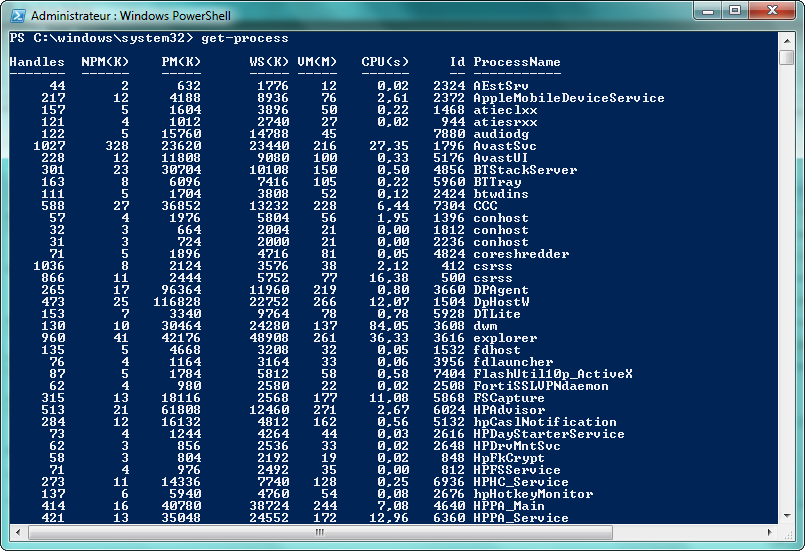The image size is (805, 551).
Task: Click the 'get-process' command text
Action: point(245,38)
